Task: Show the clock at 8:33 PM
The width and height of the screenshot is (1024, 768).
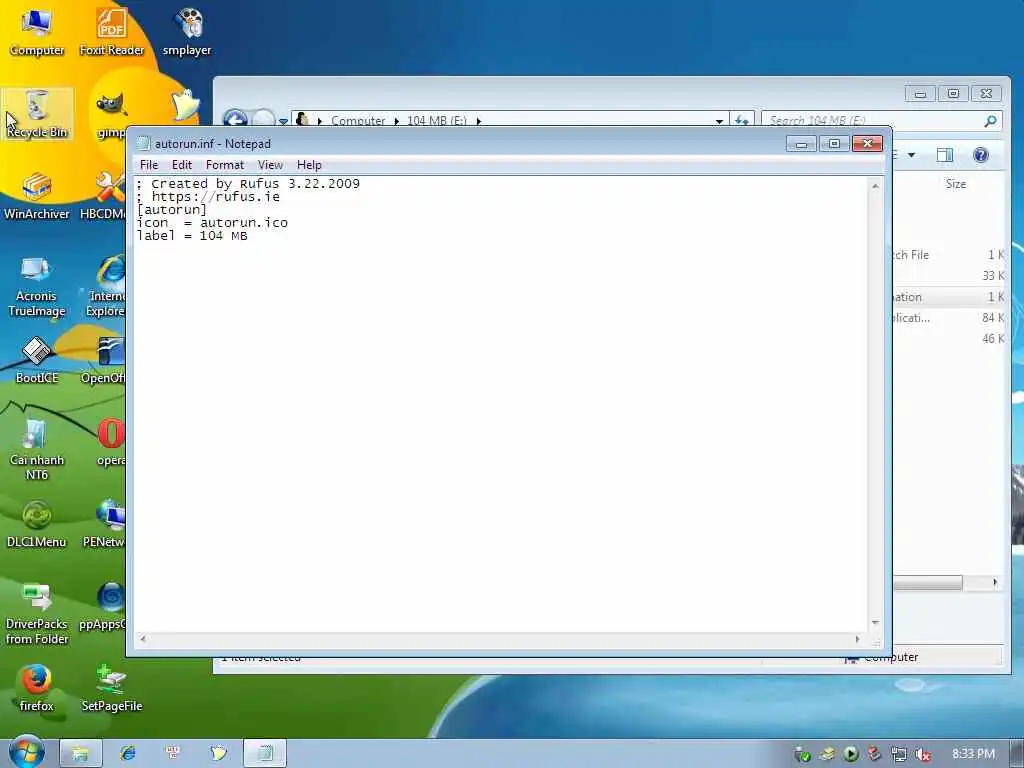Action: [x=973, y=754]
